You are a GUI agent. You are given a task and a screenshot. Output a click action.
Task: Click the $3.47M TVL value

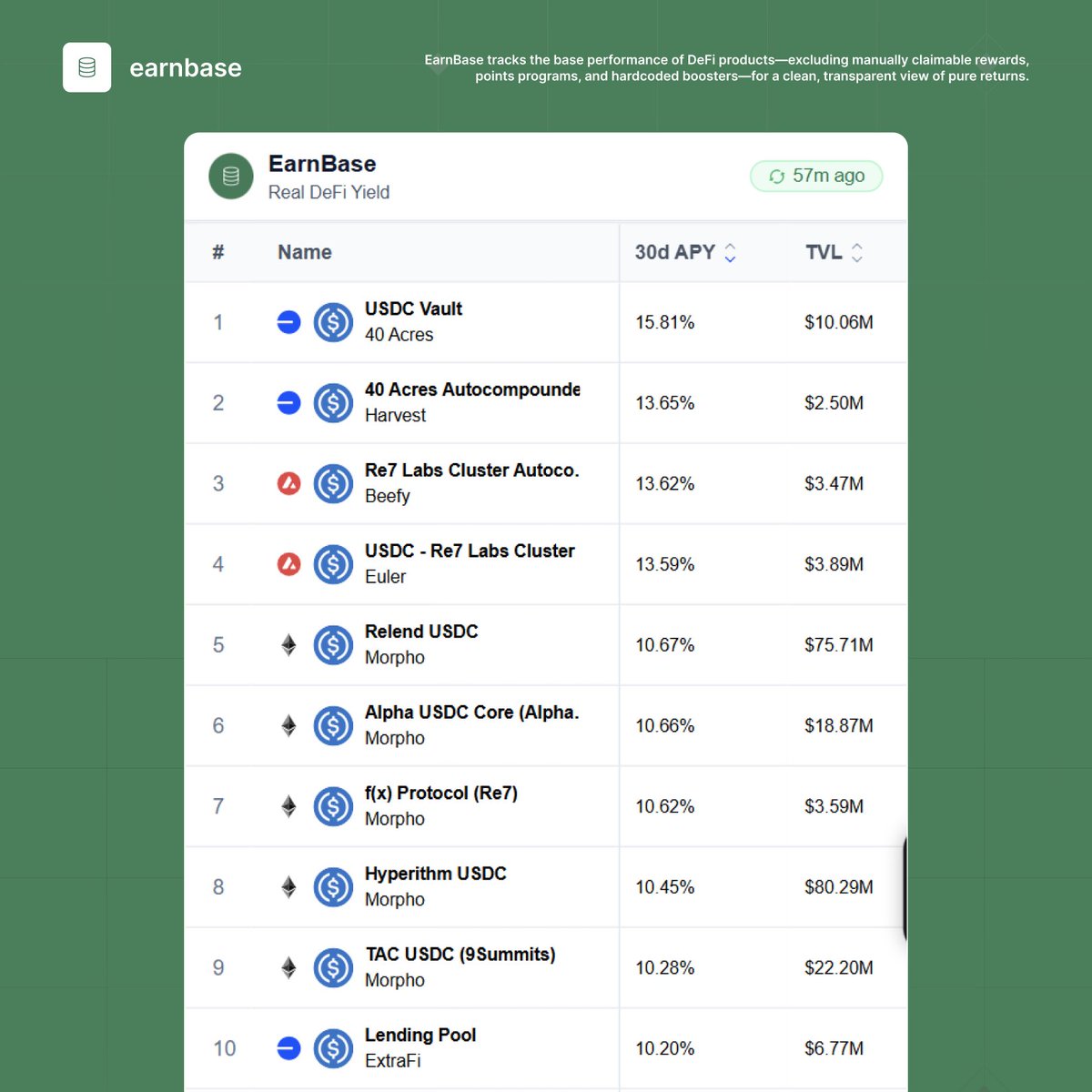click(x=834, y=483)
